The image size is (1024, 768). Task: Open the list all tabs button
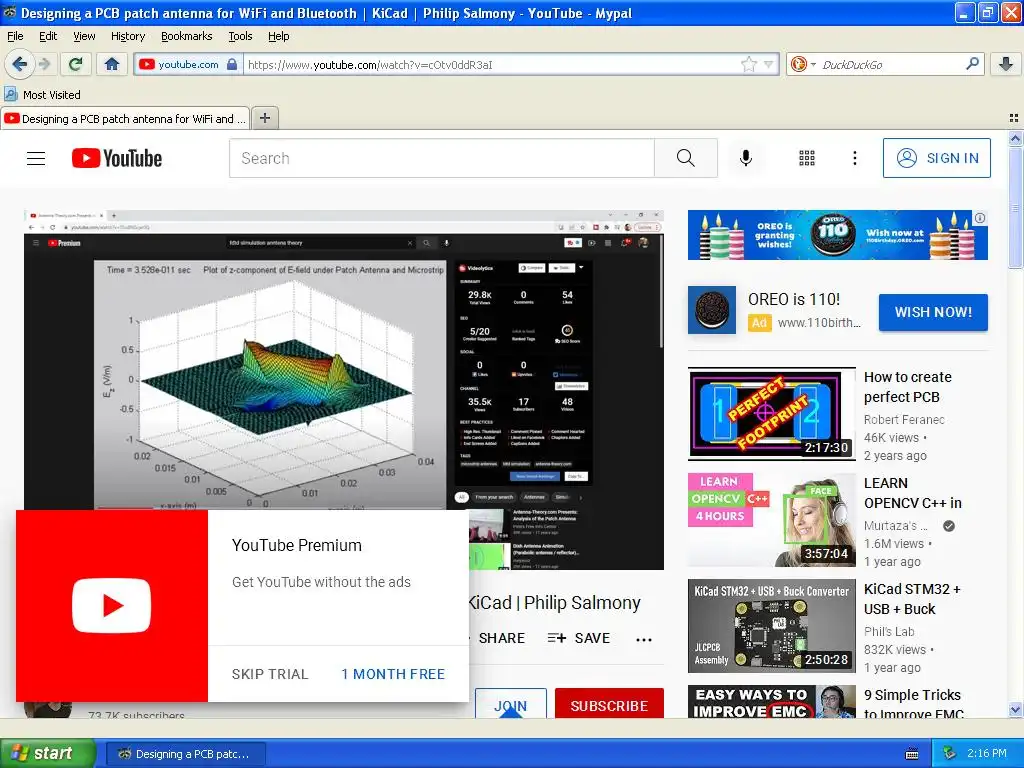click(x=1014, y=118)
